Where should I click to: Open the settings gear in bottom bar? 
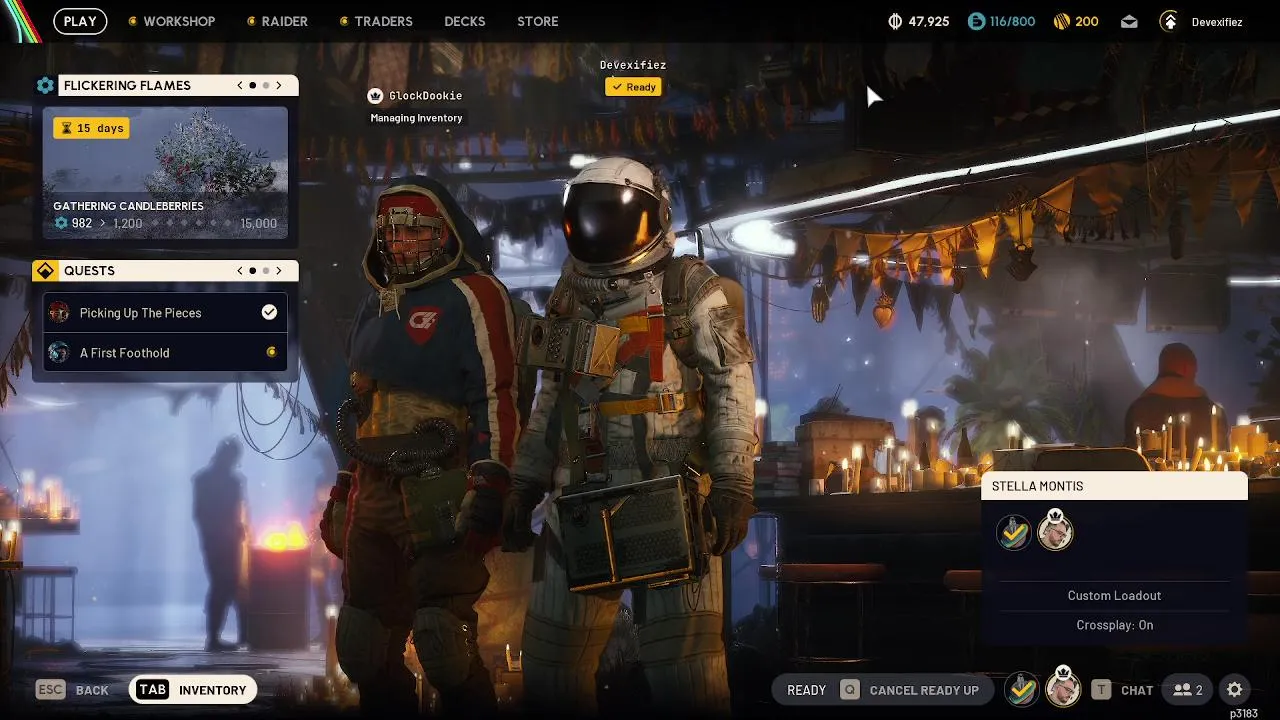point(1235,690)
